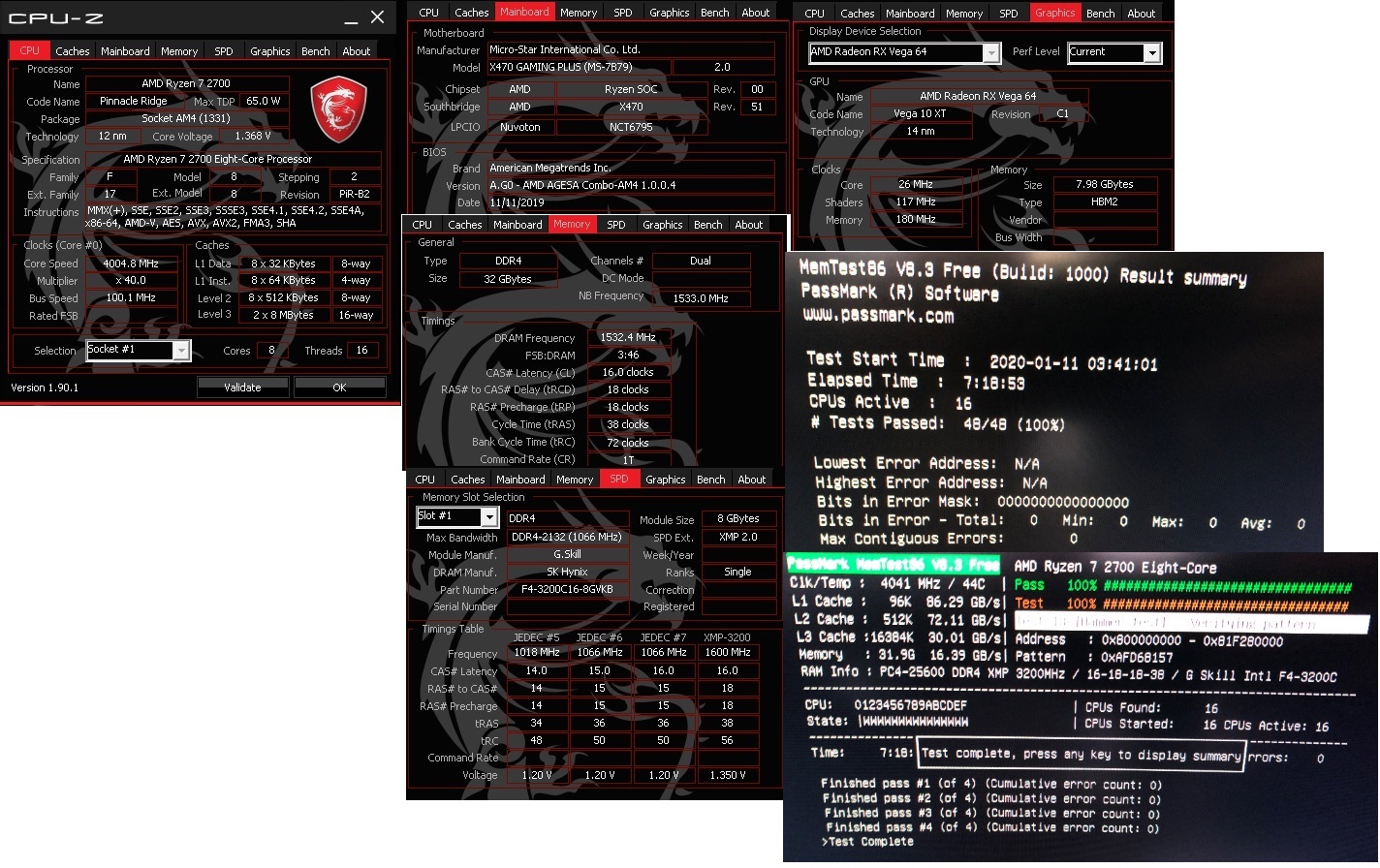1380x868 pixels.
Task: Open the Slot #1 memory slot dropdown
Action: [489, 517]
